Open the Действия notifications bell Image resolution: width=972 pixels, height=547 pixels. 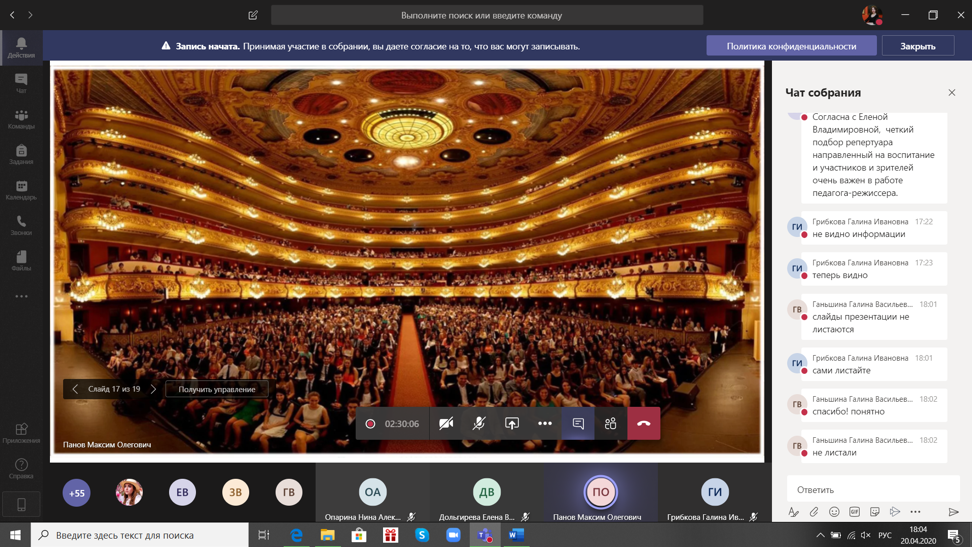(x=21, y=47)
